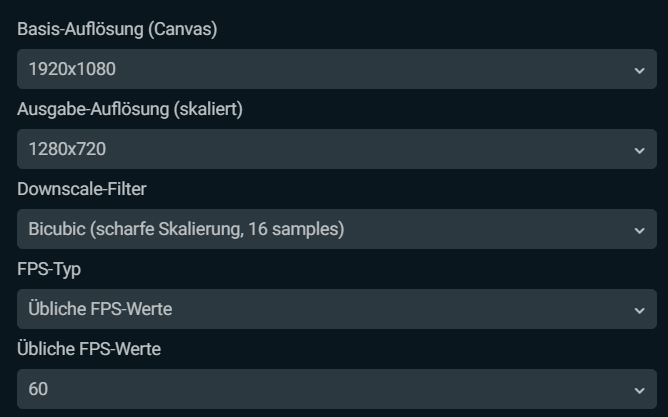Click the Übliche FPS-Werte value in FPS-Typ box

pos(100,310)
